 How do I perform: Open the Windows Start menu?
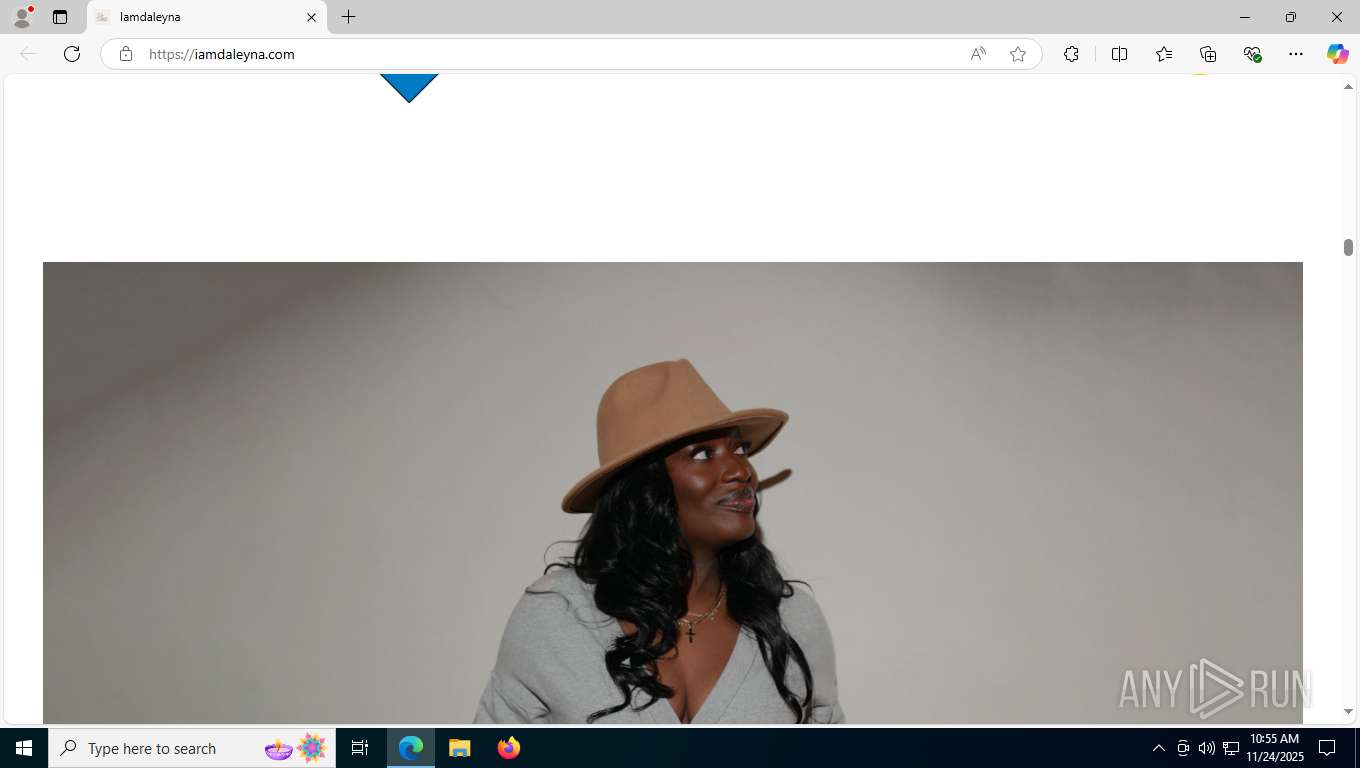point(24,748)
